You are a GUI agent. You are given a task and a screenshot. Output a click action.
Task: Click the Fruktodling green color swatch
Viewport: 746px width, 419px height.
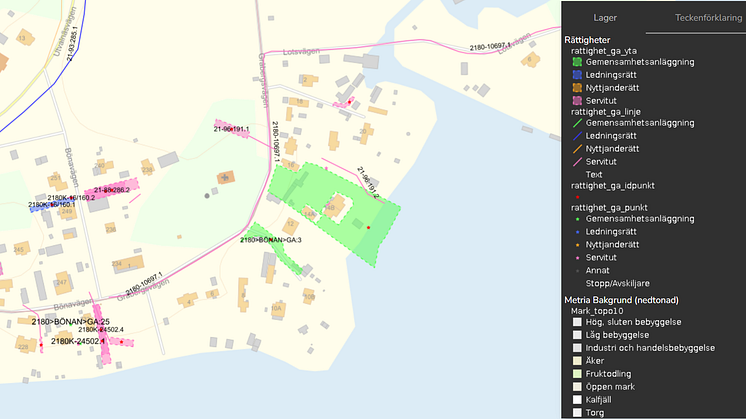tap(577, 373)
